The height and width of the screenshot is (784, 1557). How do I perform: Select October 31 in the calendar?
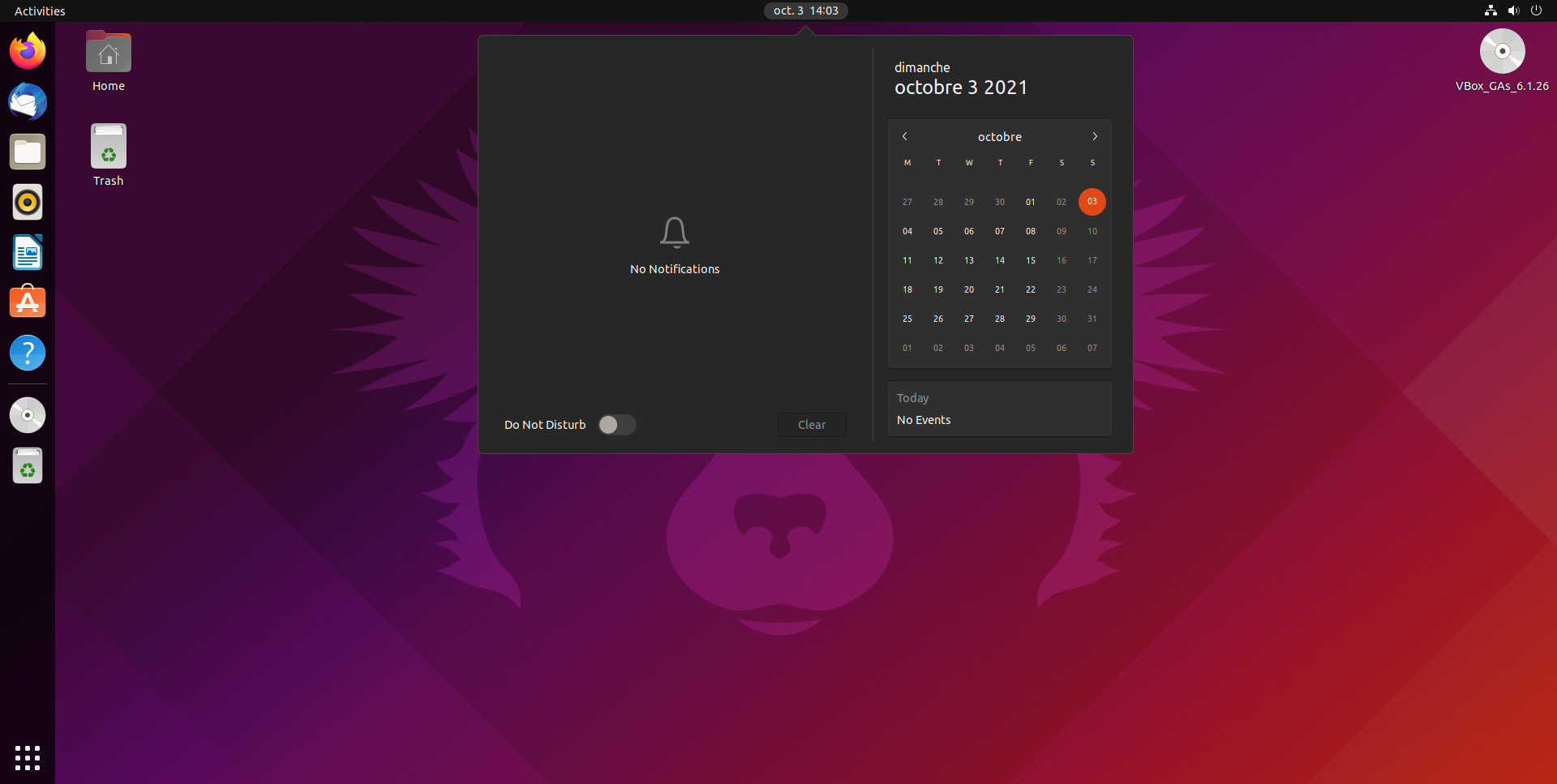coord(1092,319)
